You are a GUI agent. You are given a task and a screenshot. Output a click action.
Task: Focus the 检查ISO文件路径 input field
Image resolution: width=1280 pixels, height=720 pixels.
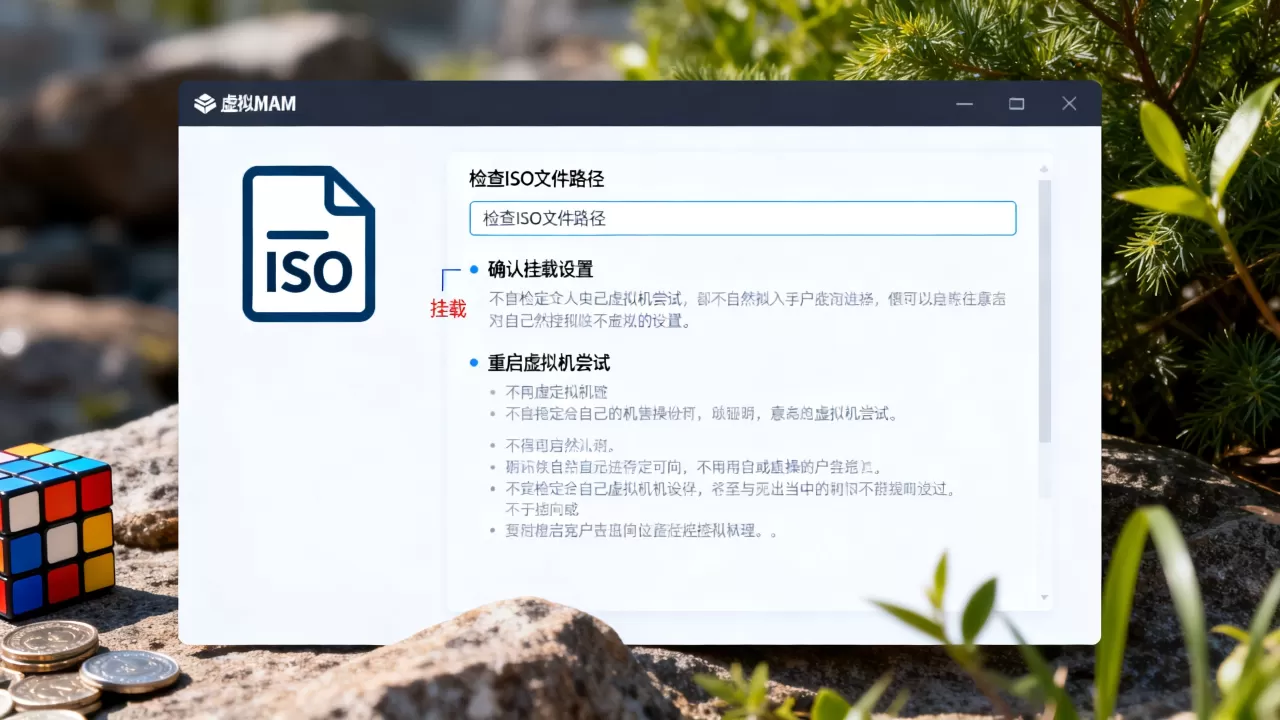(x=743, y=218)
